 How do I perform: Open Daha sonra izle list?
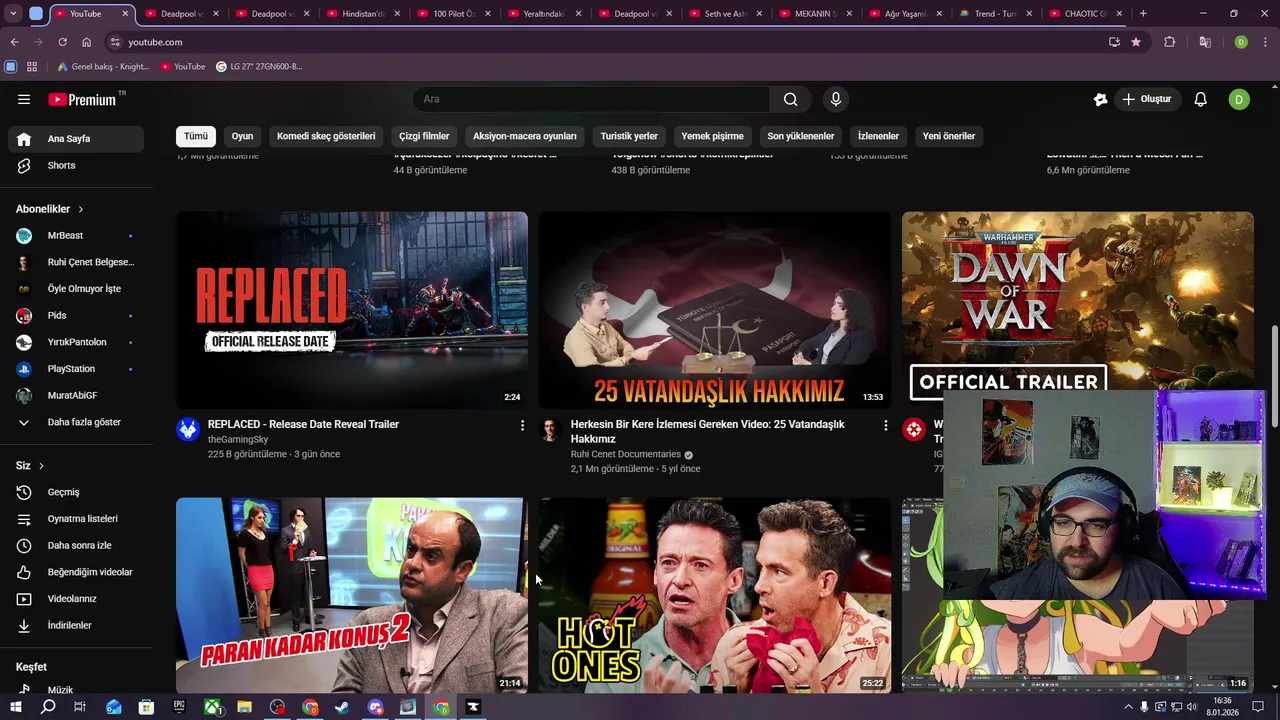pyautogui.click(x=76, y=545)
